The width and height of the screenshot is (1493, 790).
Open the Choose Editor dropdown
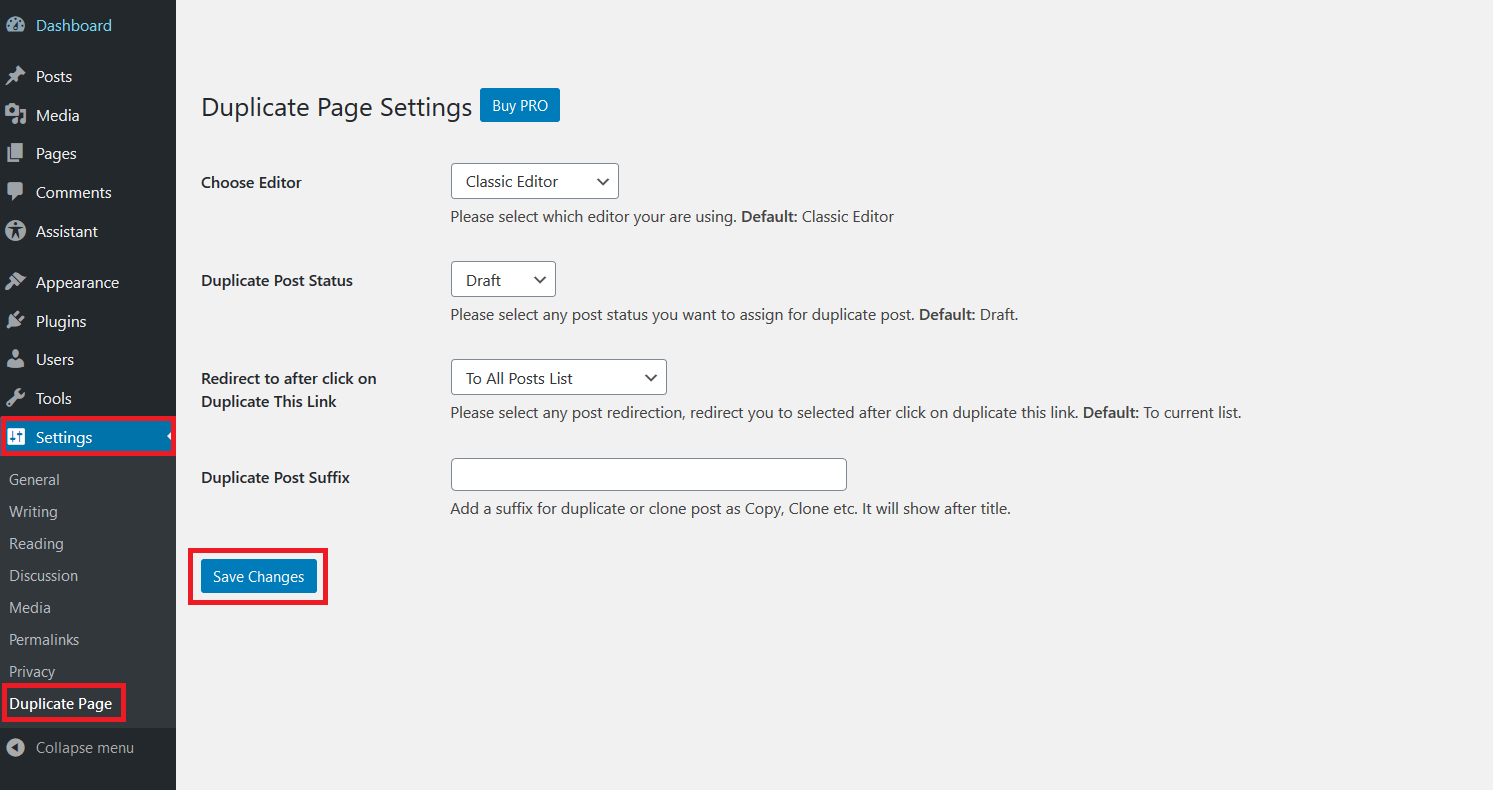[535, 181]
